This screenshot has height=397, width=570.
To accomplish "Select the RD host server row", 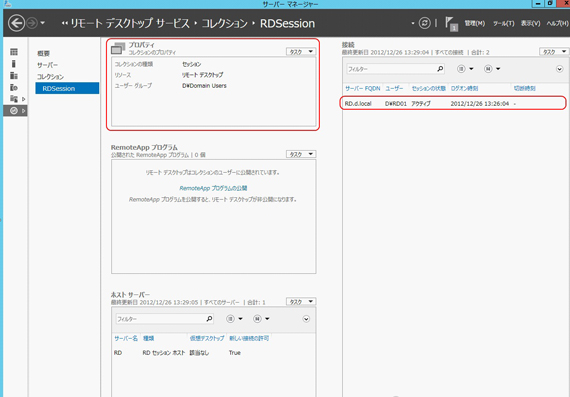I will pos(213,353).
